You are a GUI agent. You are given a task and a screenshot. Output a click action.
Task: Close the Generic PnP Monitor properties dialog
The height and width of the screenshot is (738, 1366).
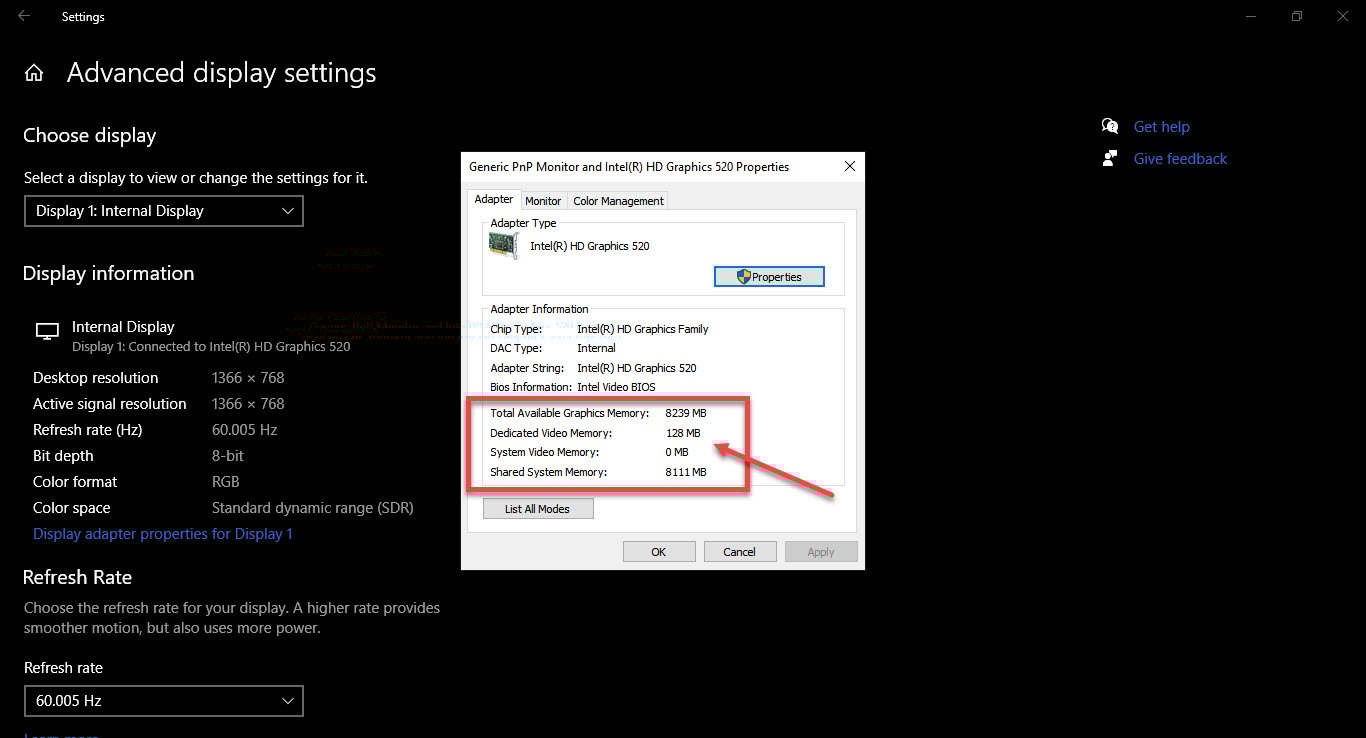849,166
